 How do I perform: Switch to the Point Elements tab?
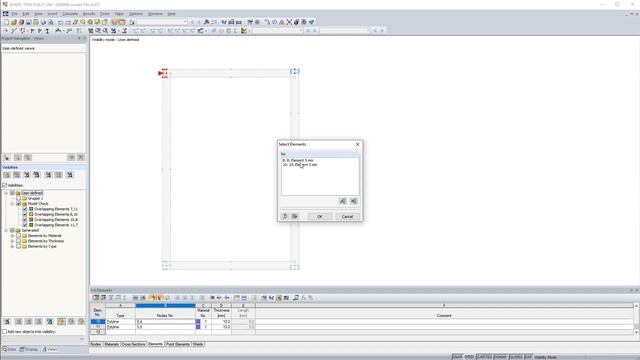tap(178, 344)
